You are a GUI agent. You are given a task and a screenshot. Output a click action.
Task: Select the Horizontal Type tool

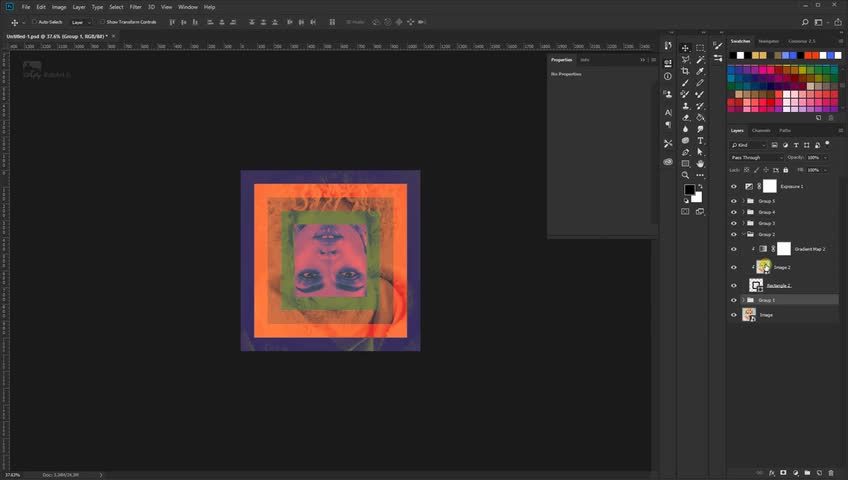(x=700, y=141)
